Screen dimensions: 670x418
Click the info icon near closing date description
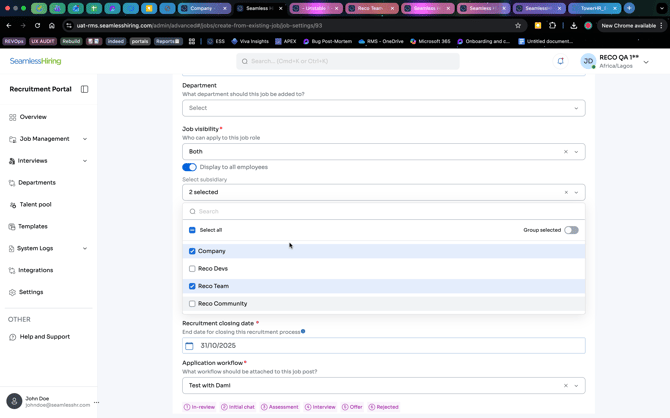(303, 331)
